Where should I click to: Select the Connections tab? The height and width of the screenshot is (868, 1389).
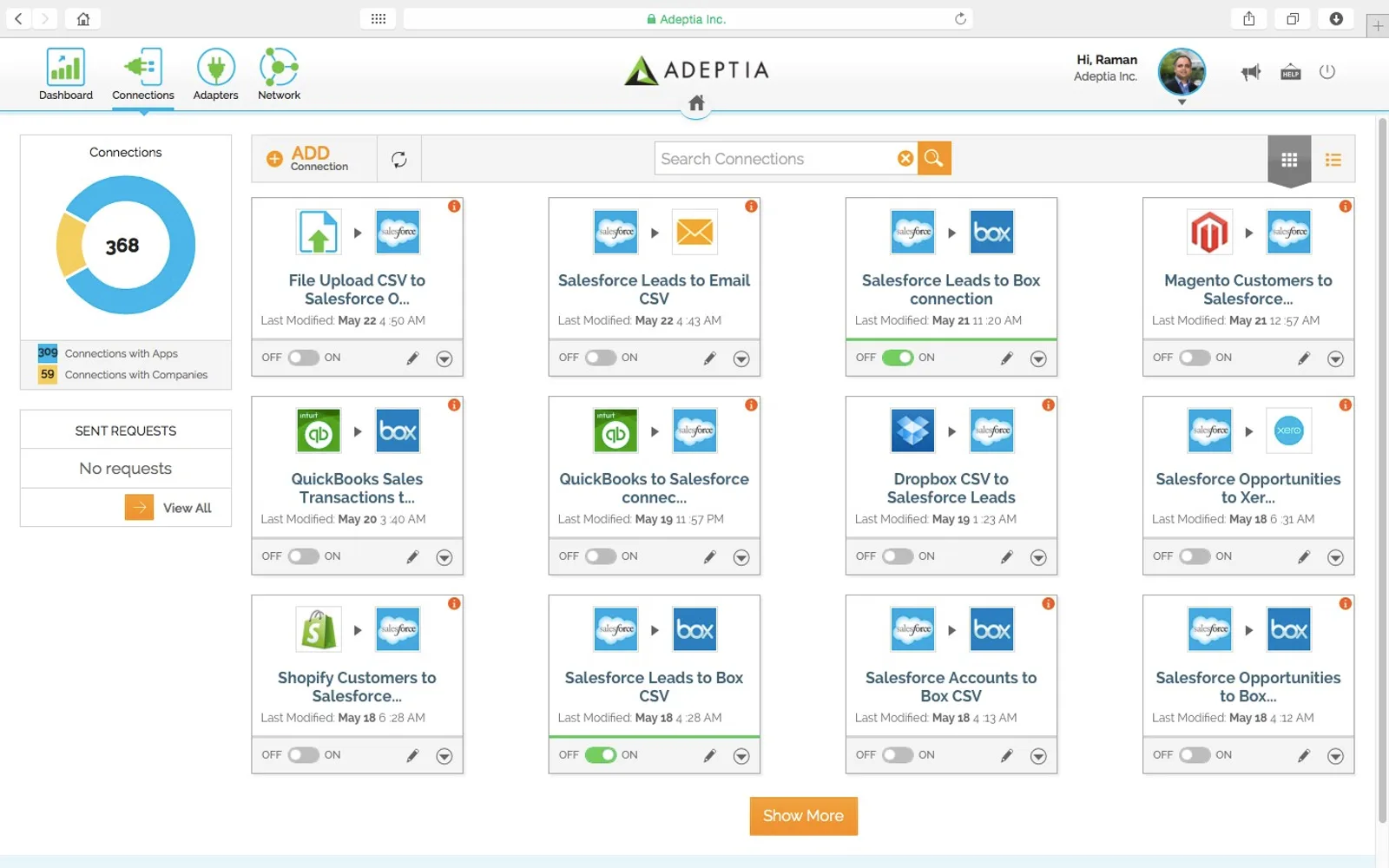coord(143,75)
